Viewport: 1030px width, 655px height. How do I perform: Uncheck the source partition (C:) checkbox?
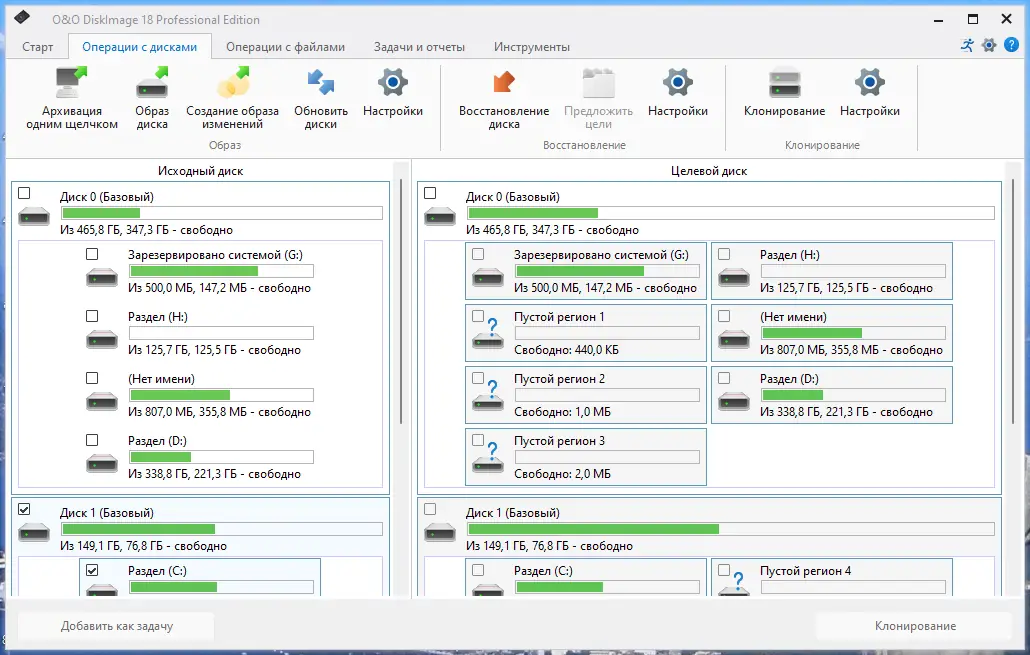(92, 570)
